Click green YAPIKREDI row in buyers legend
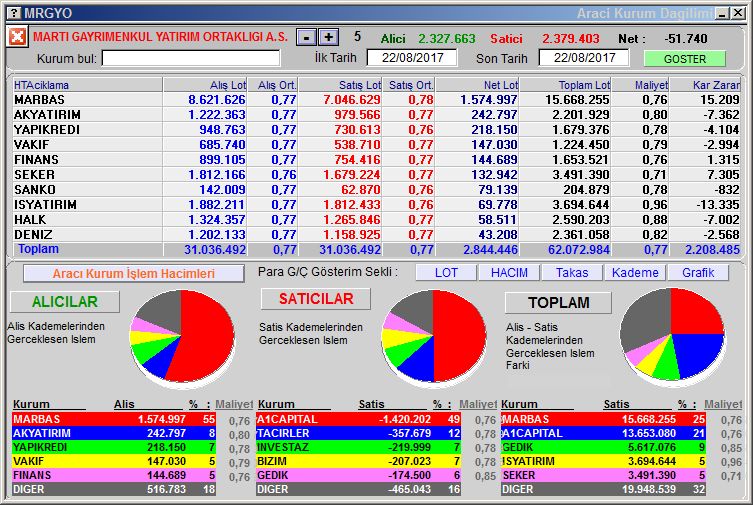 point(114,447)
